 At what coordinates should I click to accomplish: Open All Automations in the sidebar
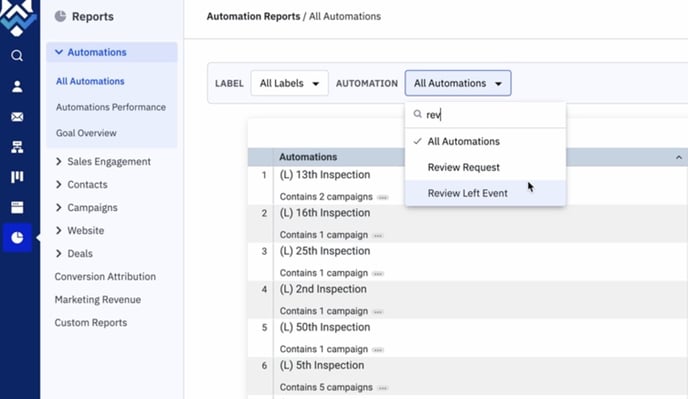(90, 81)
